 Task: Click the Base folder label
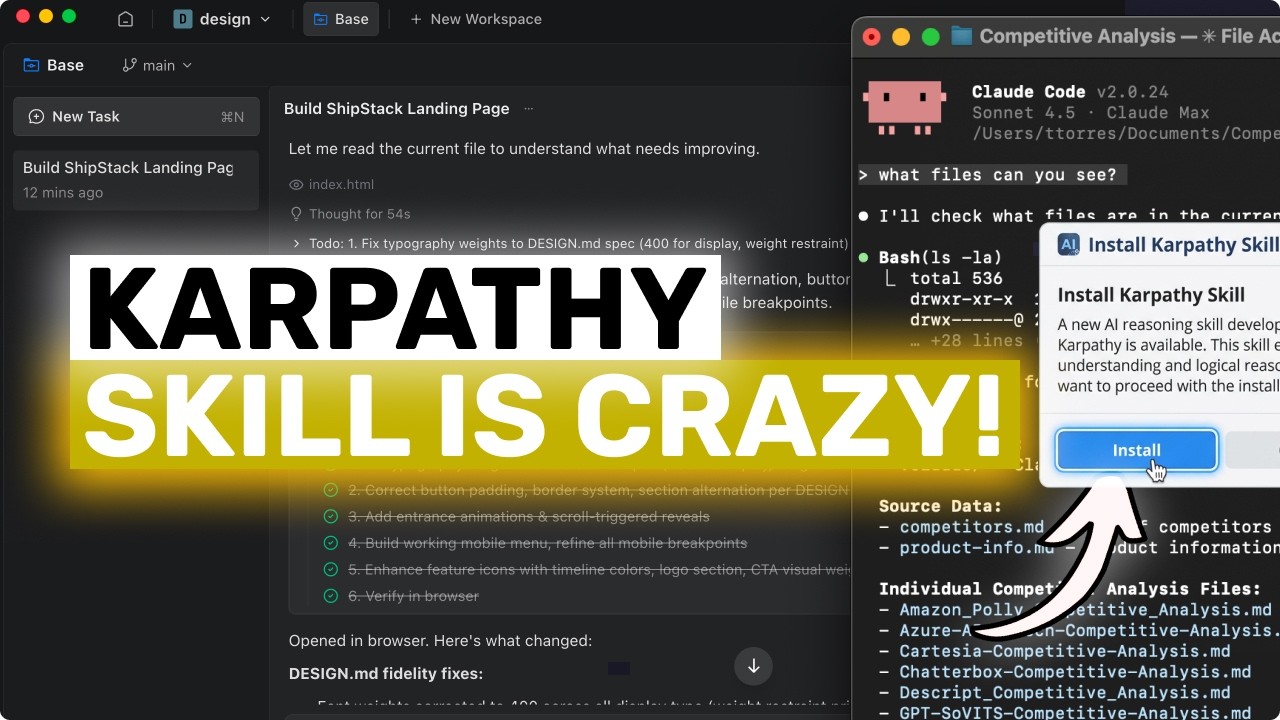tap(53, 65)
